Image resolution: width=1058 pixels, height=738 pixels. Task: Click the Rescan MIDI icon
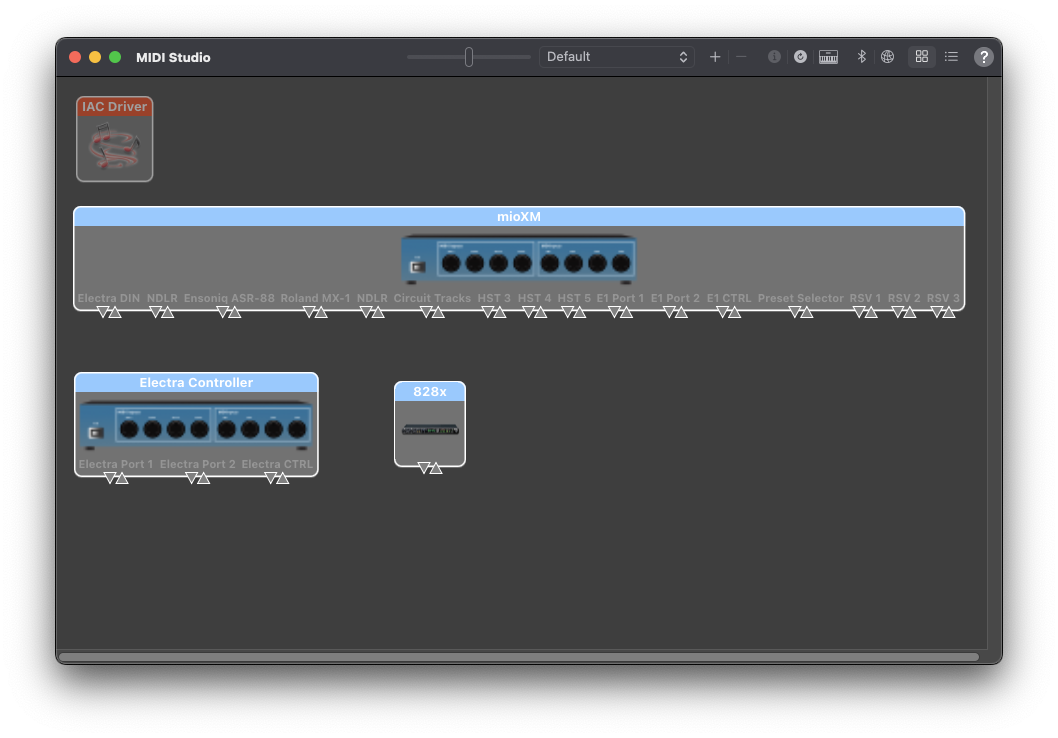[800, 57]
